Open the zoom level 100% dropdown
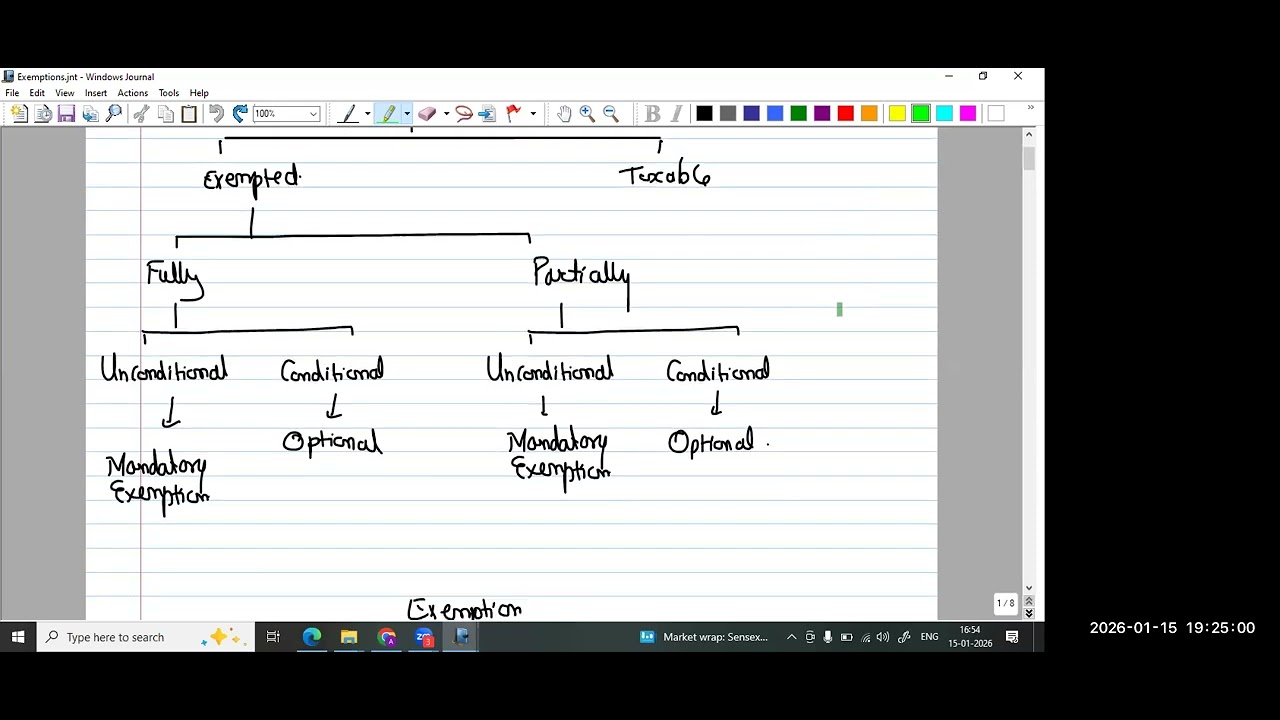 click(313, 114)
